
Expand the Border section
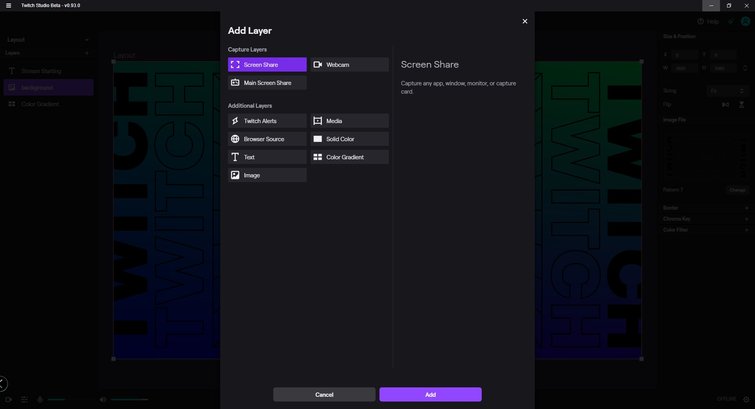pos(705,208)
